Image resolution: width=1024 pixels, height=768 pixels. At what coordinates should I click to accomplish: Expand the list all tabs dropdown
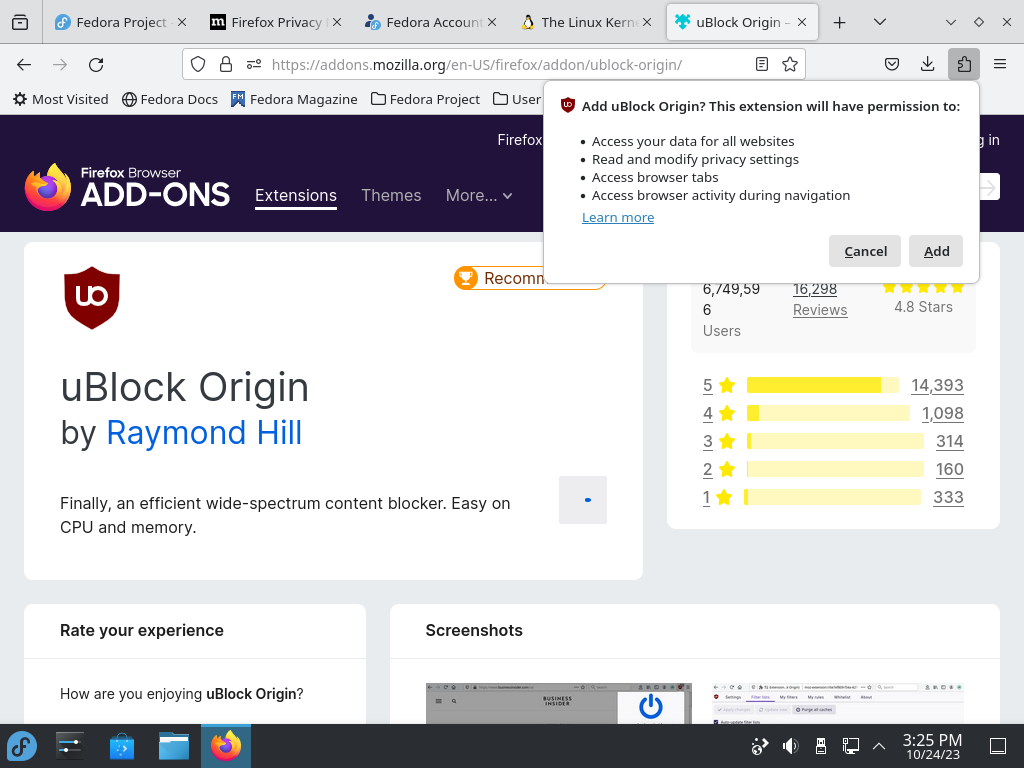(x=880, y=22)
